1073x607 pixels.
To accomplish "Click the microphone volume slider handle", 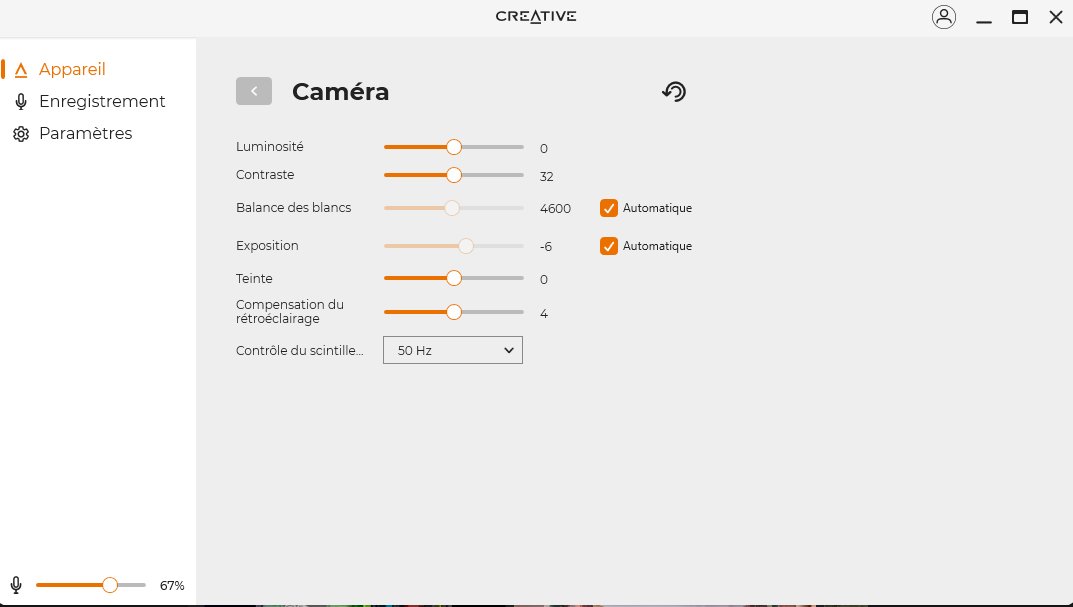I will [x=110, y=585].
